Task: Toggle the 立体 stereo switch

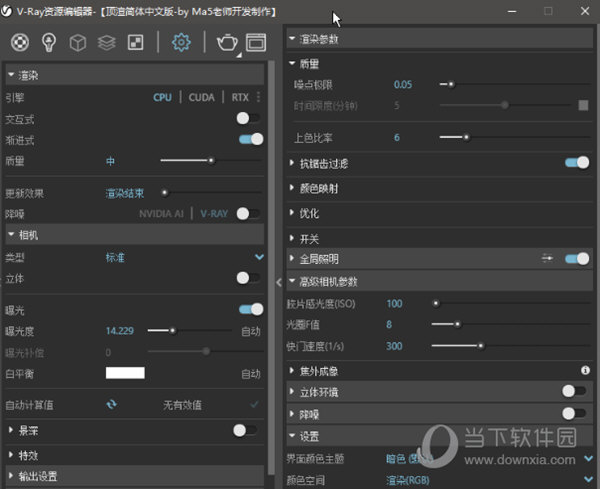Action: coord(249,278)
